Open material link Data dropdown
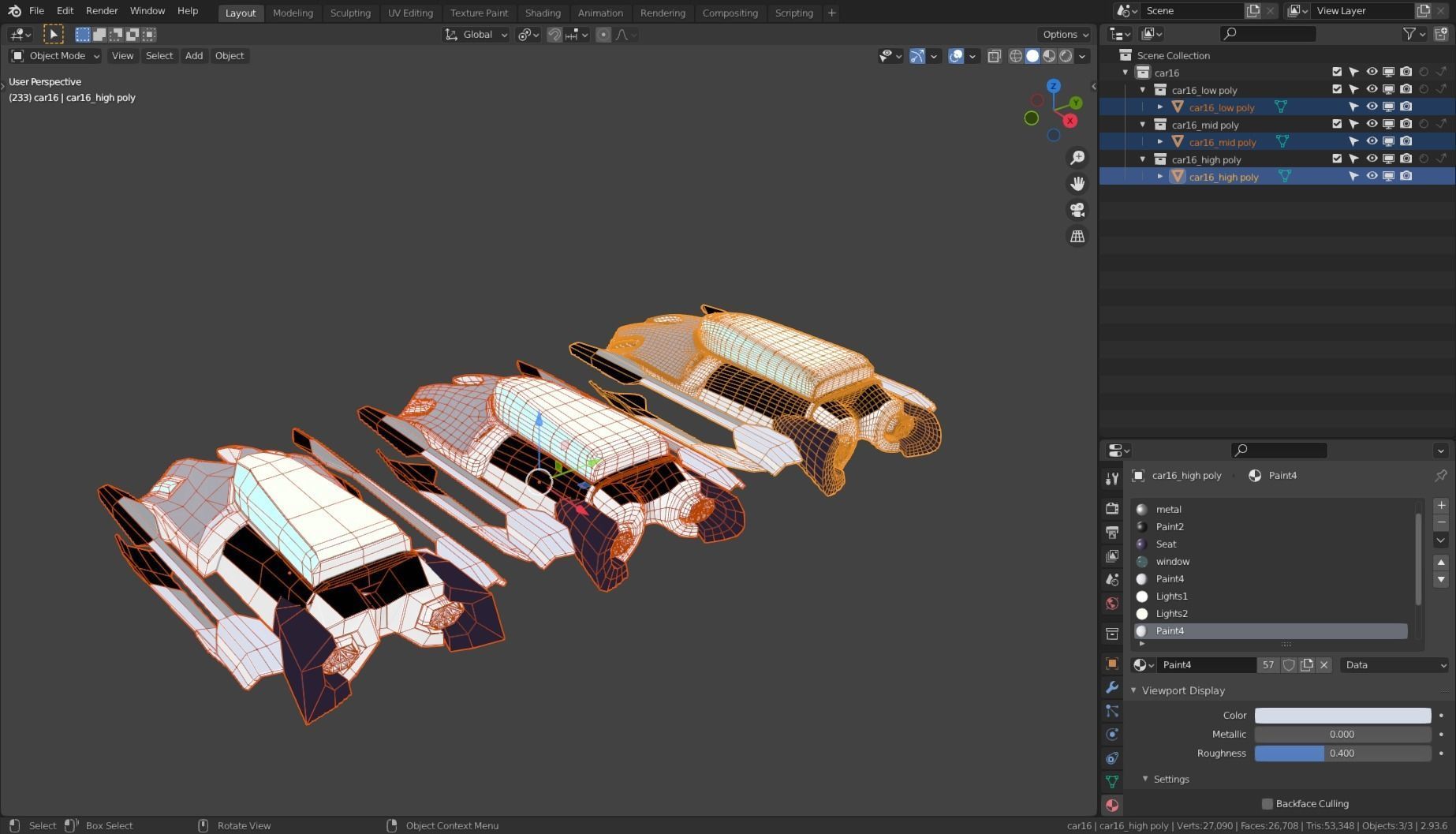This screenshot has height=834, width=1456. pos(1394,665)
